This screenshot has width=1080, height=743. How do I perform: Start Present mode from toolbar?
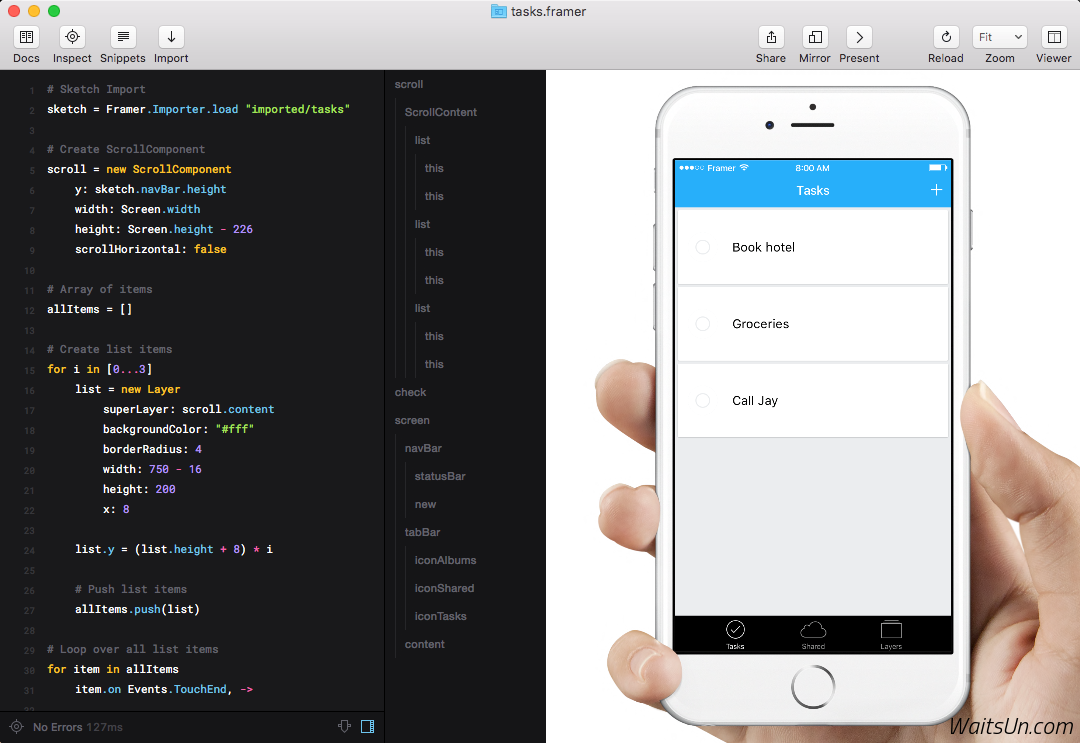click(x=859, y=38)
